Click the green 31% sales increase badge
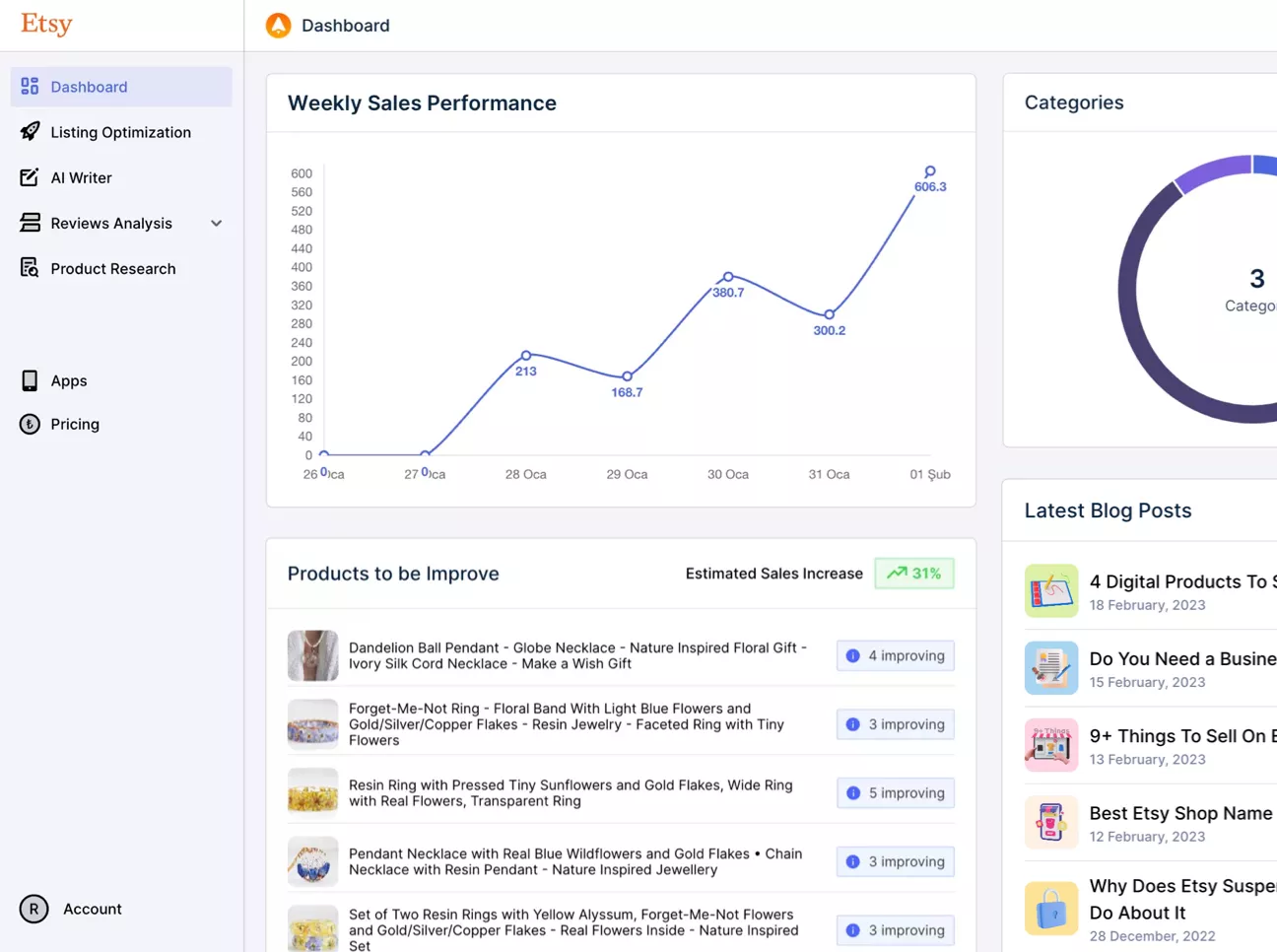Viewport: 1277px width, 952px height. click(913, 573)
